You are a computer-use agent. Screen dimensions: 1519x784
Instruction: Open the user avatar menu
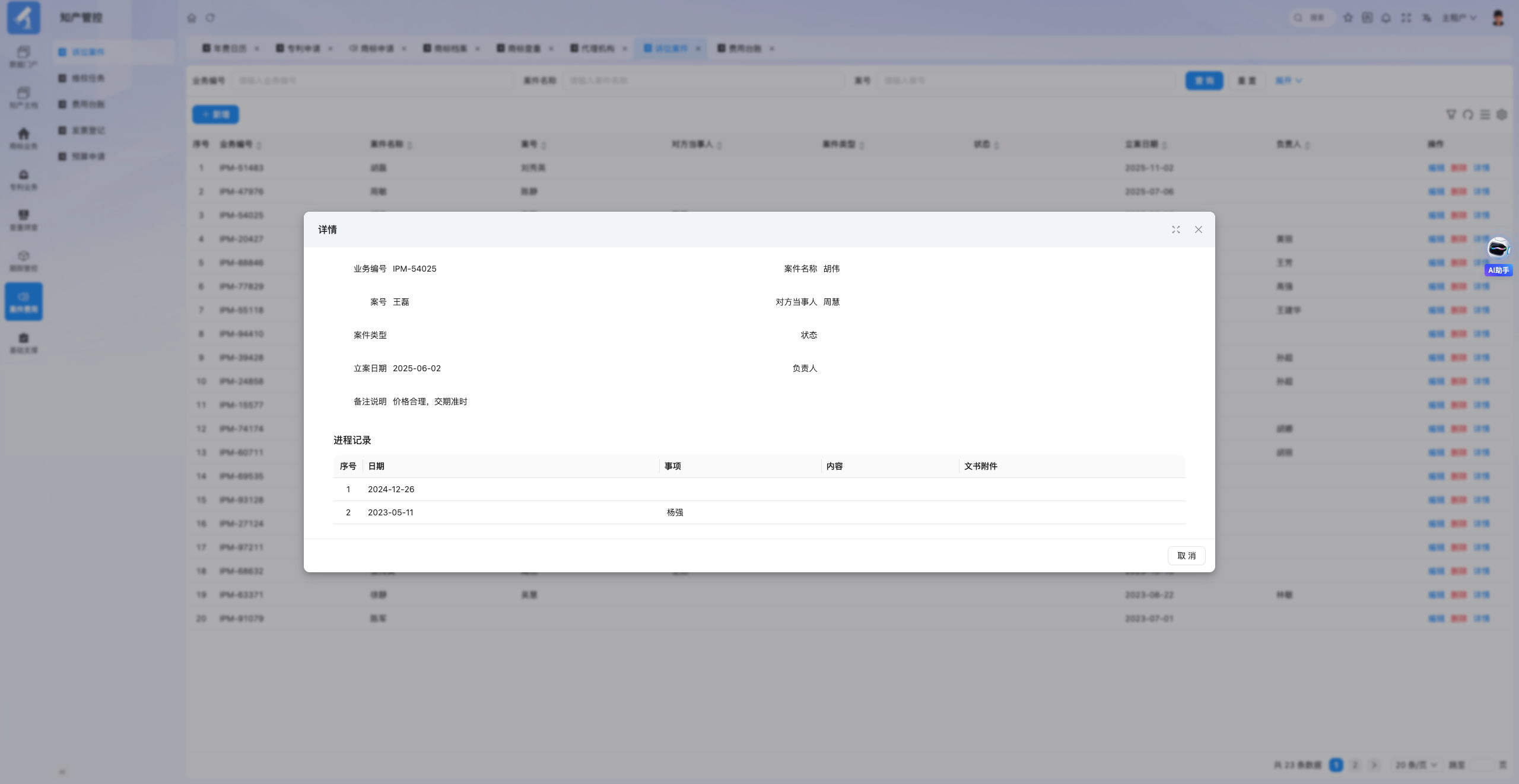click(x=1498, y=18)
